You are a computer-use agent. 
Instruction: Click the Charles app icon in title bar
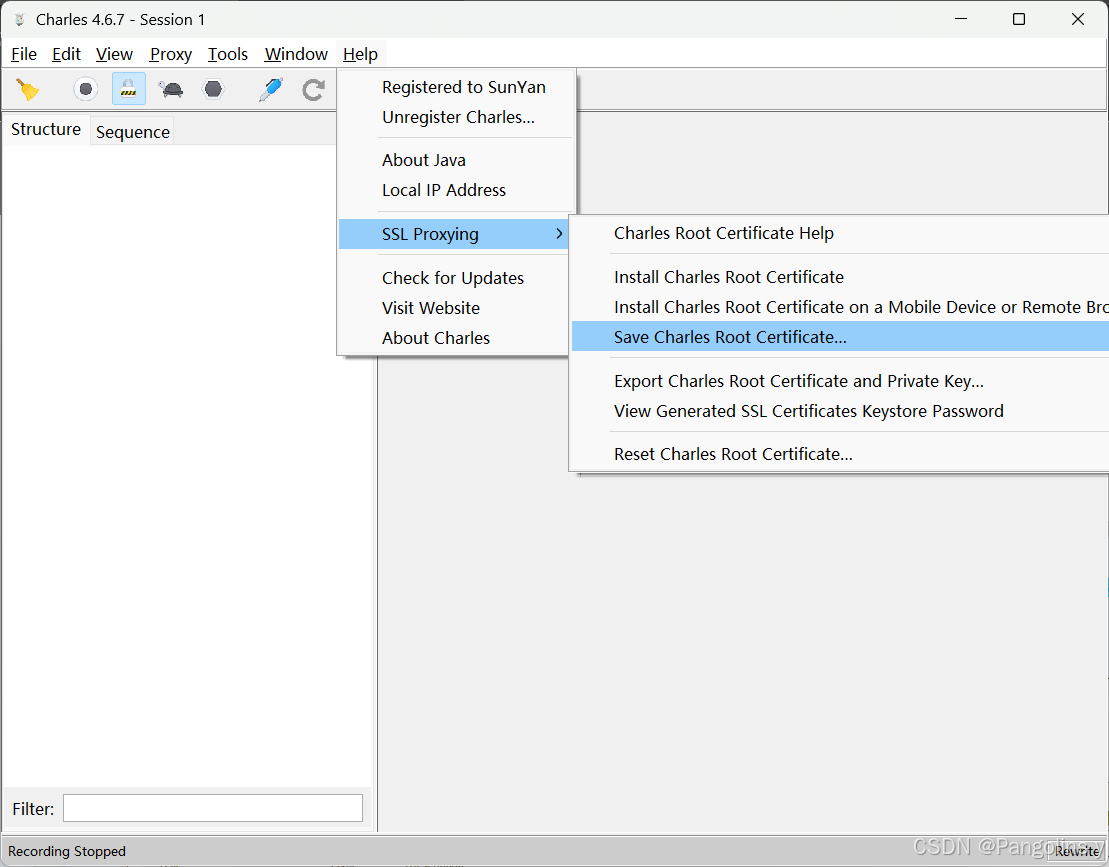[20, 20]
